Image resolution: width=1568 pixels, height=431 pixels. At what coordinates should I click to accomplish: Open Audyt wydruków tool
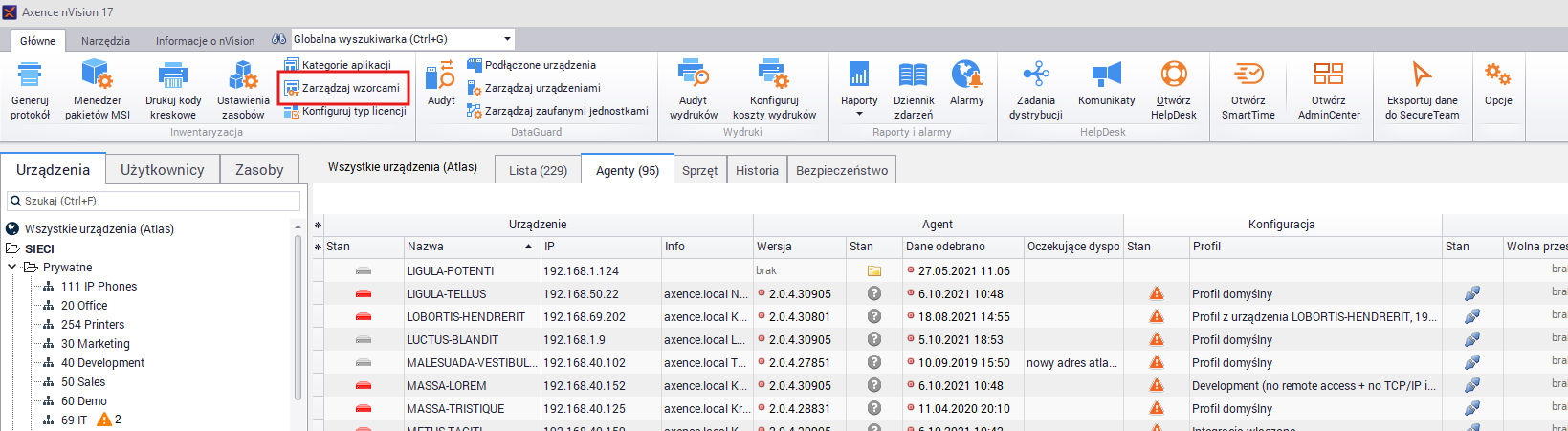(x=693, y=75)
